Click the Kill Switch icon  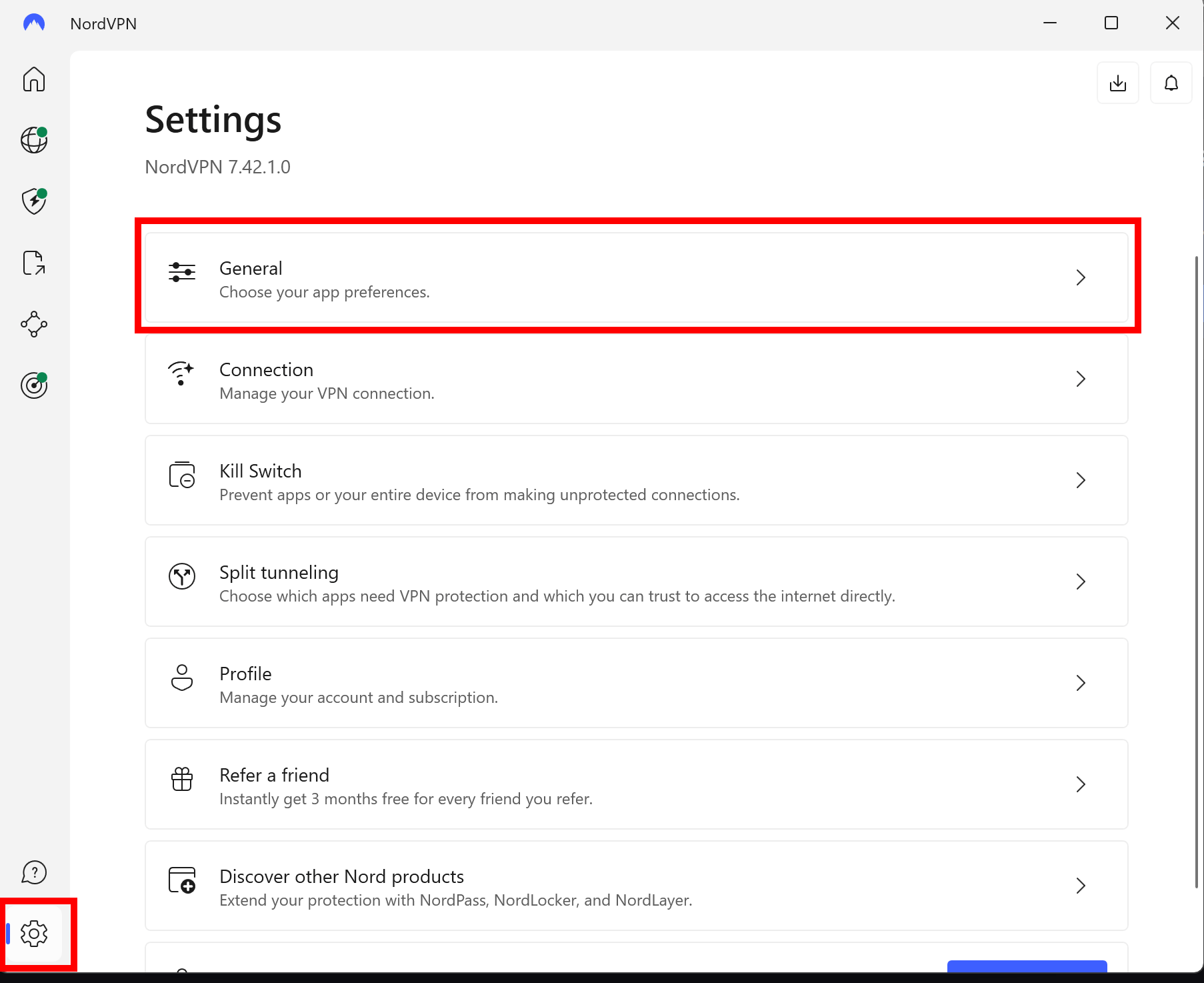(x=182, y=475)
